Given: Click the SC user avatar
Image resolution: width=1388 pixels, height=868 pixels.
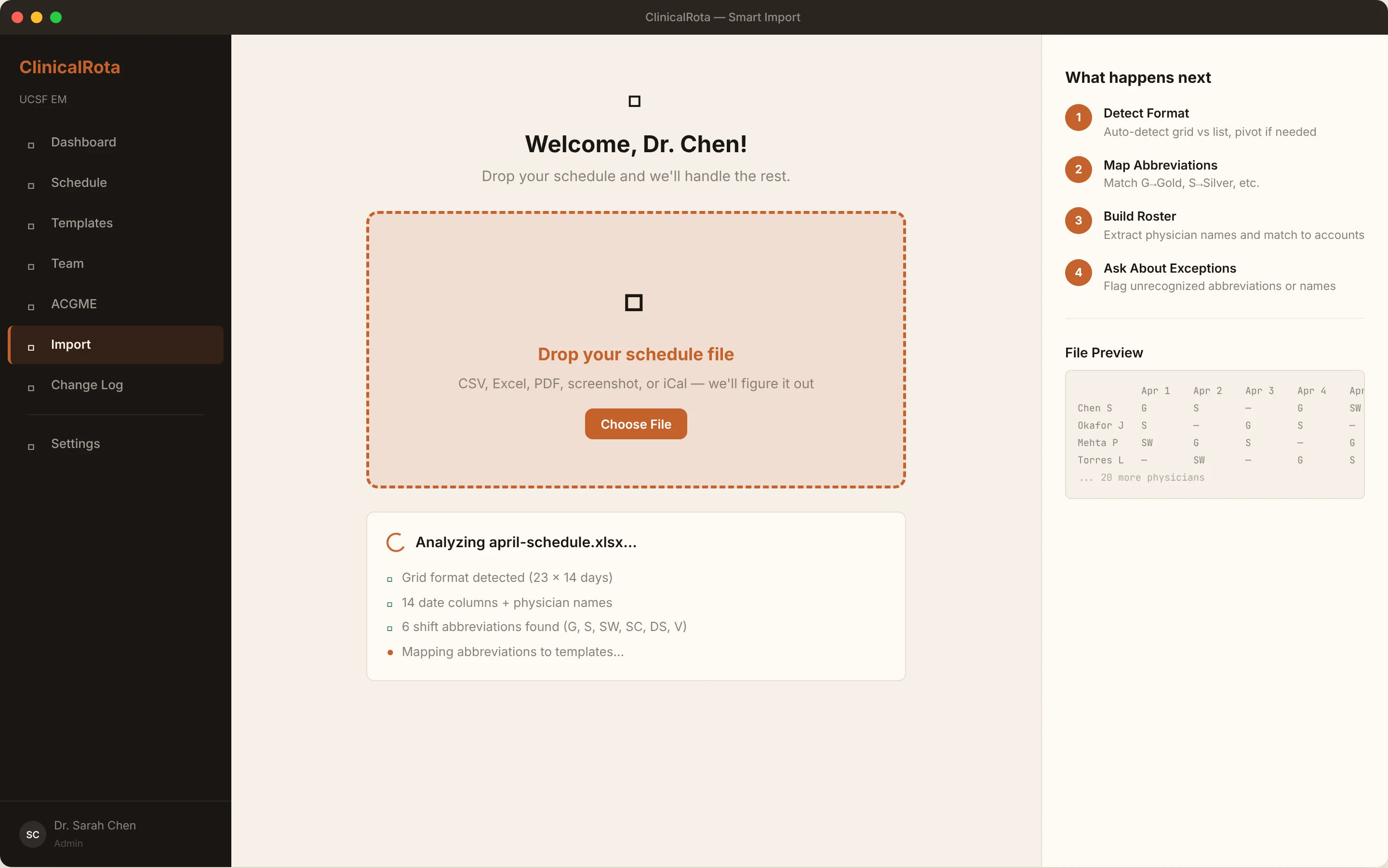Looking at the screenshot, I should [33, 834].
